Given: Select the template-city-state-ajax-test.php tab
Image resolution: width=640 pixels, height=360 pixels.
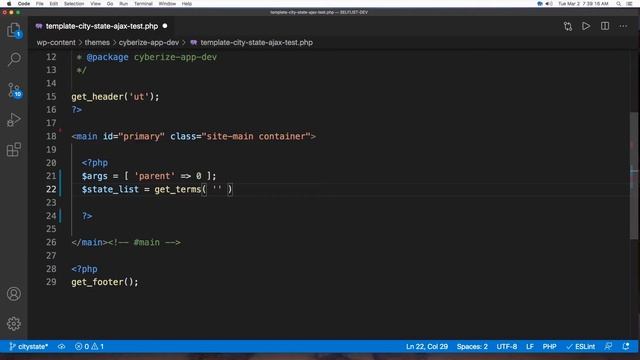Looking at the screenshot, I should click(x=102, y=26).
